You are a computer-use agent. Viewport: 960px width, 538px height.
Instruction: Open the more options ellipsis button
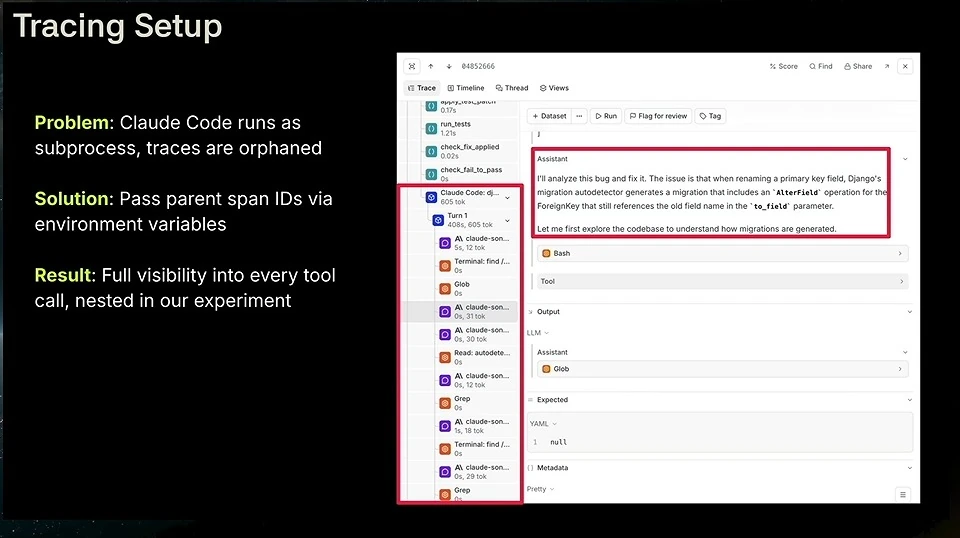point(579,116)
